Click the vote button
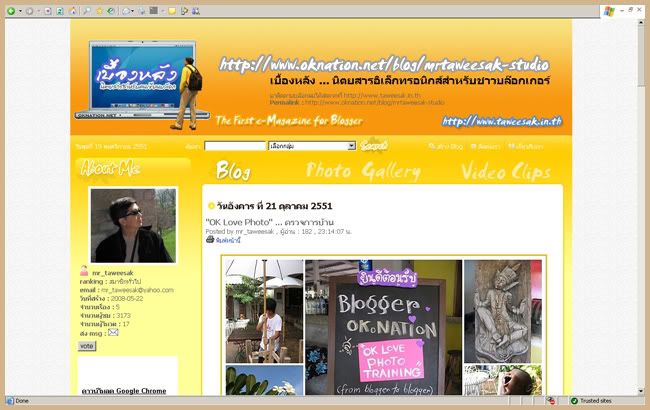This screenshot has height=410, width=650. pyautogui.click(x=87, y=346)
